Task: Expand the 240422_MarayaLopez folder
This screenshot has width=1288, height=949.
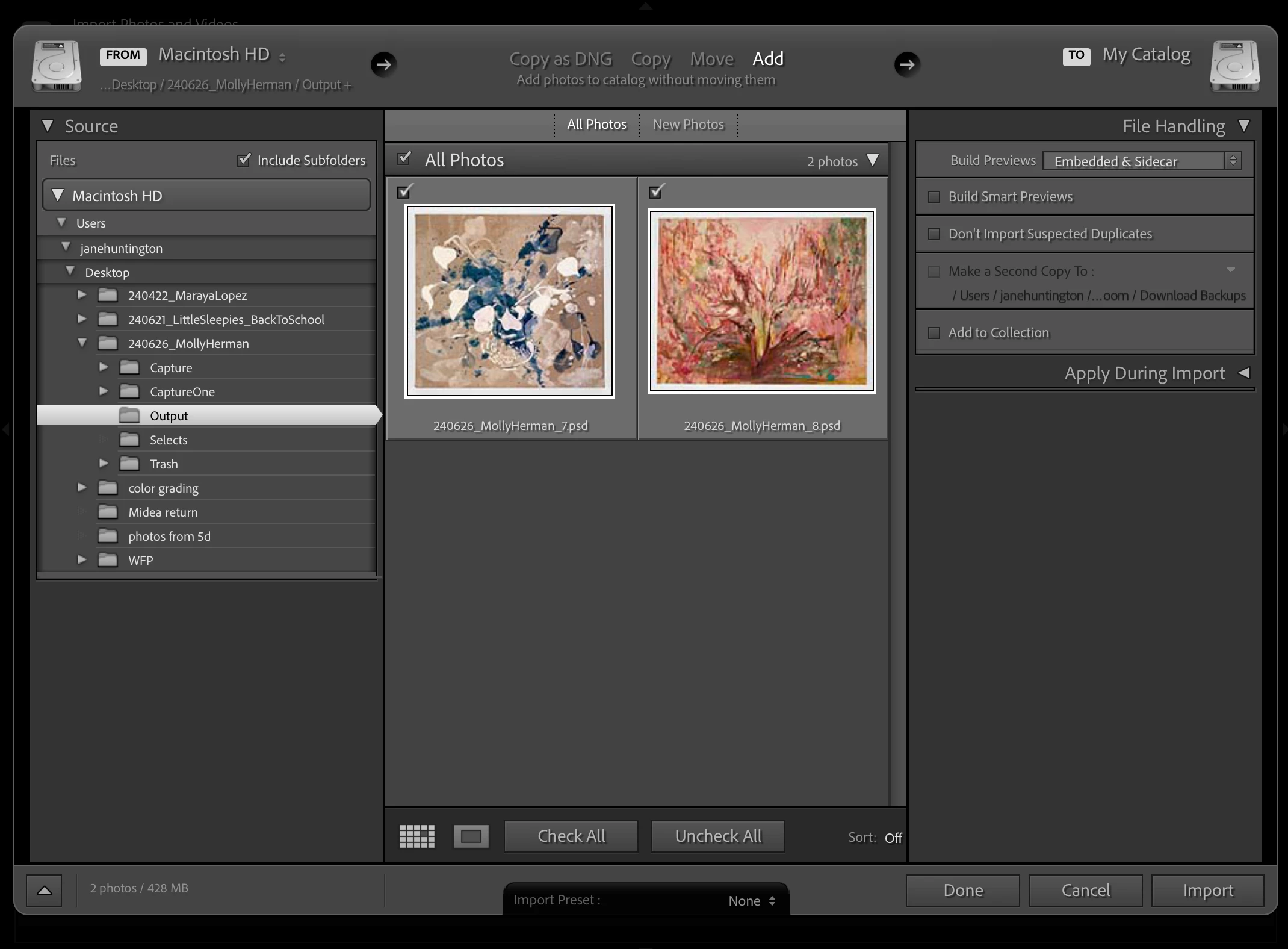Action: [82, 295]
